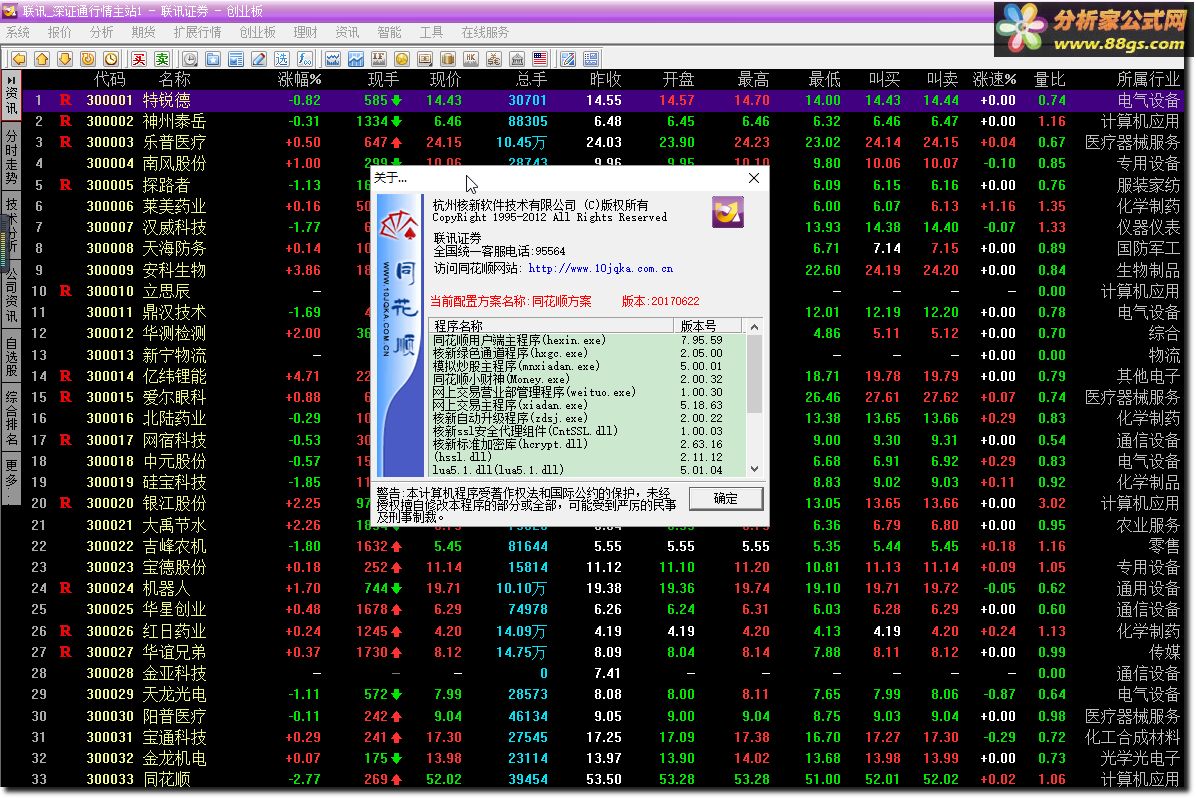The width and height of the screenshot is (1196, 798).
Task: Click the HK market toolbar icon
Action: pyautogui.click(x=471, y=59)
